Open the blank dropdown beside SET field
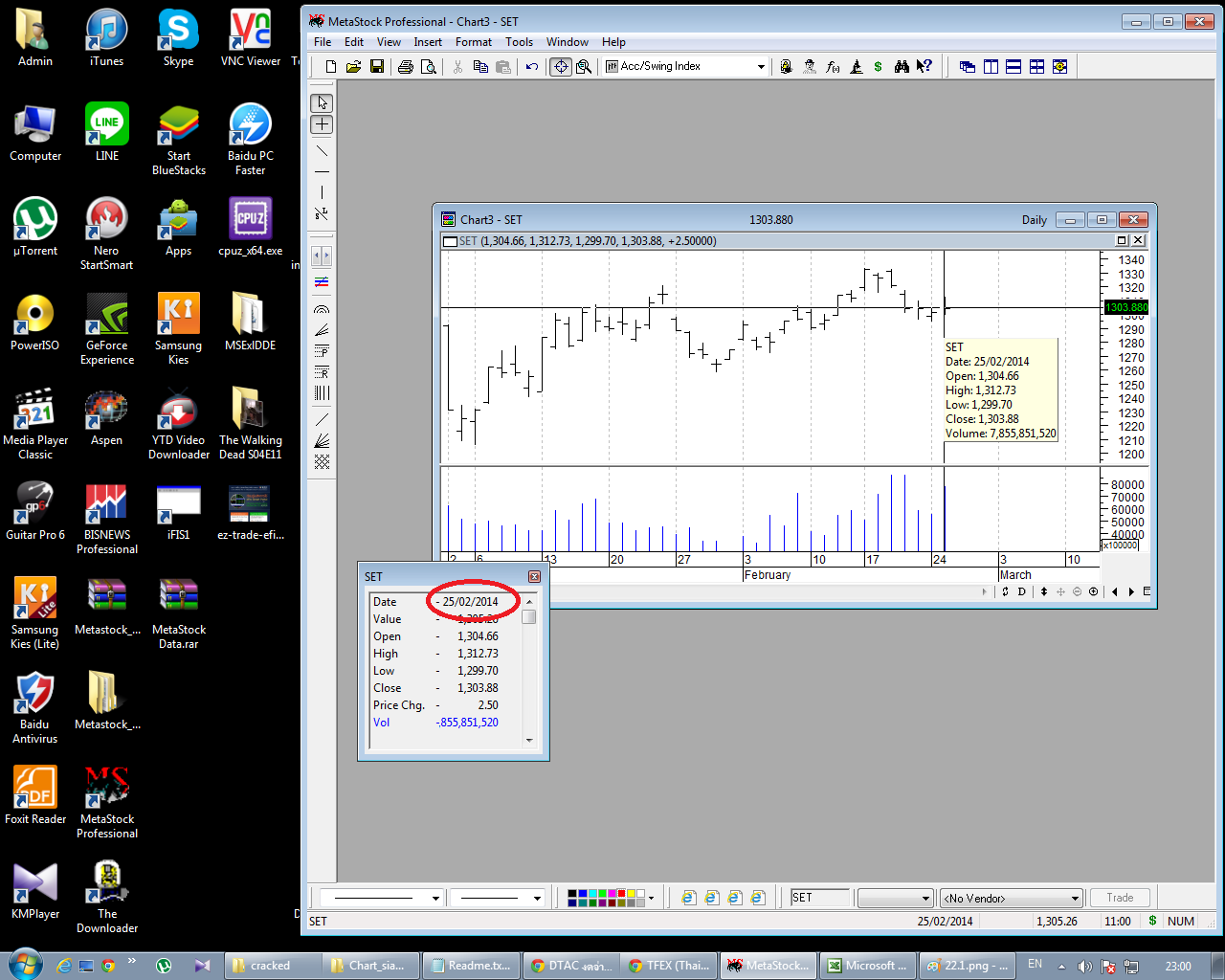The width and height of the screenshot is (1225, 980). (895, 898)
